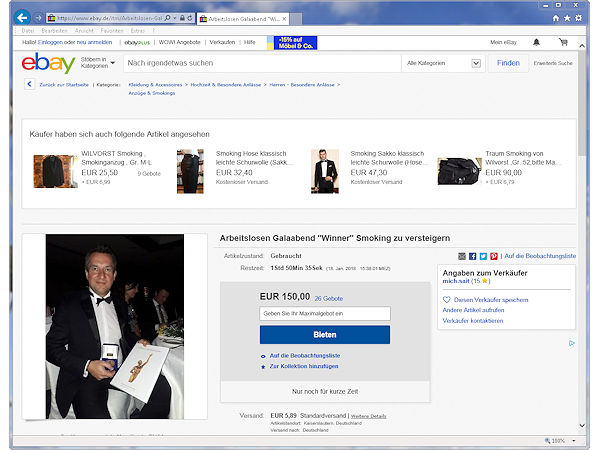The height and width of the screenshot is (450, 600).
Task: Share listing via email icon
Action: [462, 256]
